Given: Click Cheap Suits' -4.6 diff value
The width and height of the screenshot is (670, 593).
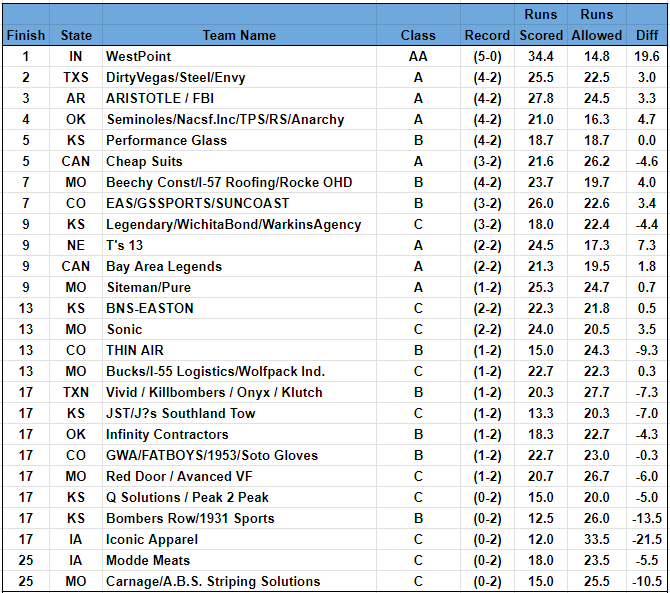Looking at the screenshot, I should (646, 161).
